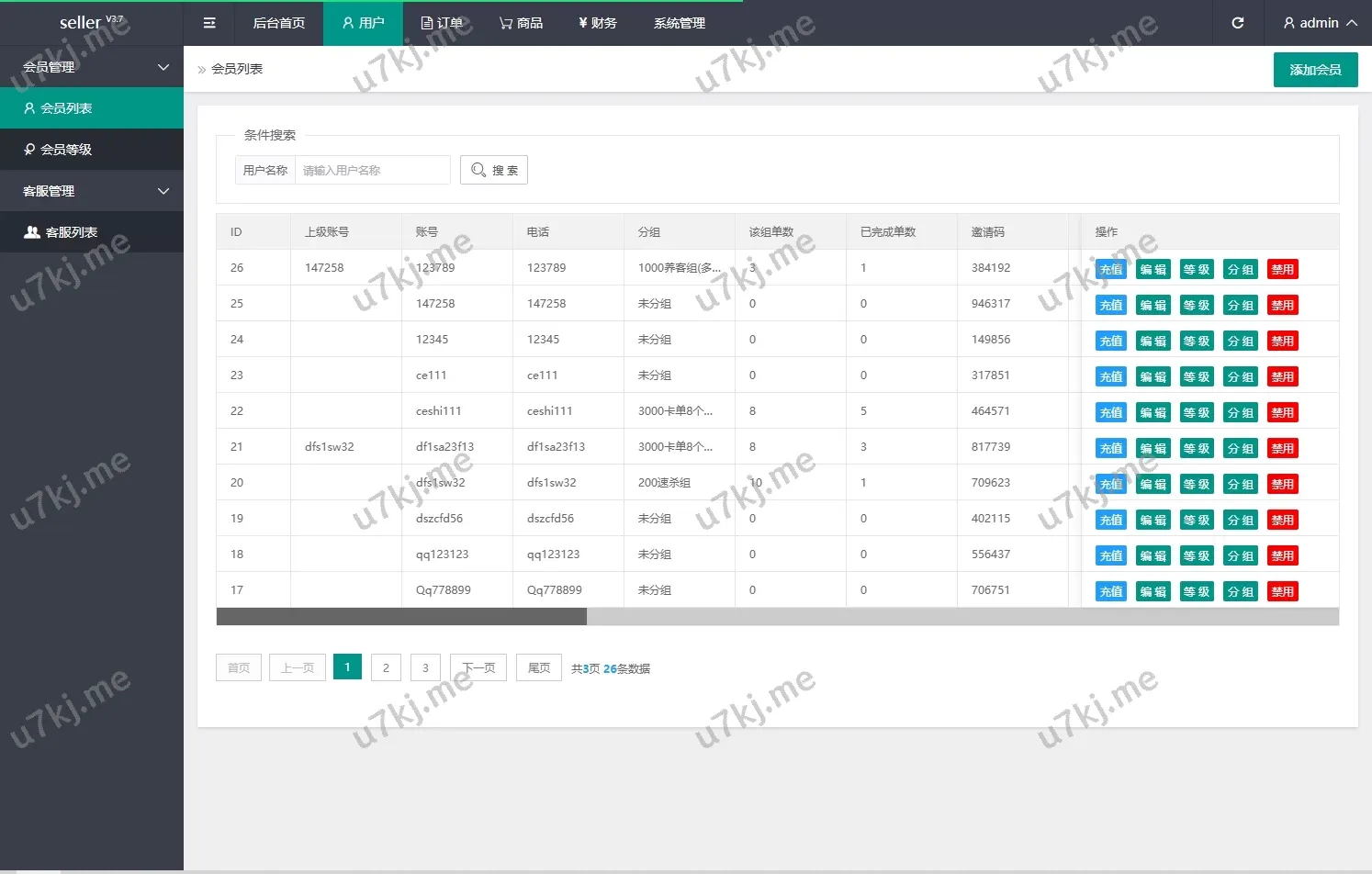1372x874 pixels.
Task: Open the 订单 menu in top bar
Action: coord(442,23)
